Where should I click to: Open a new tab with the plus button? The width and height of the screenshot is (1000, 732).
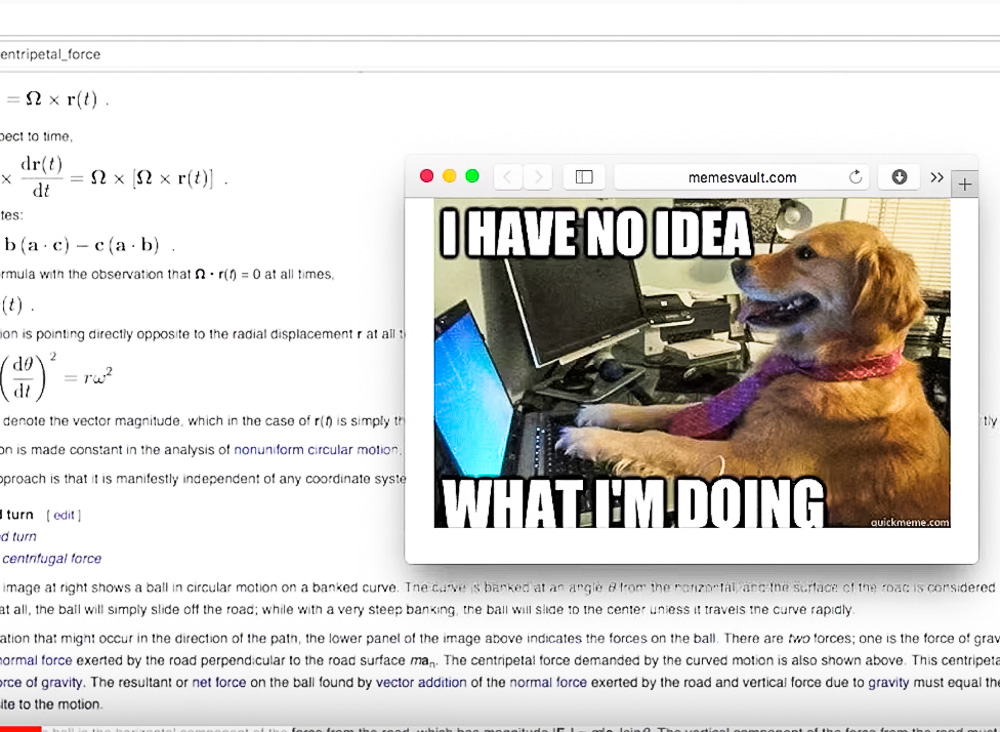[964, 184]
